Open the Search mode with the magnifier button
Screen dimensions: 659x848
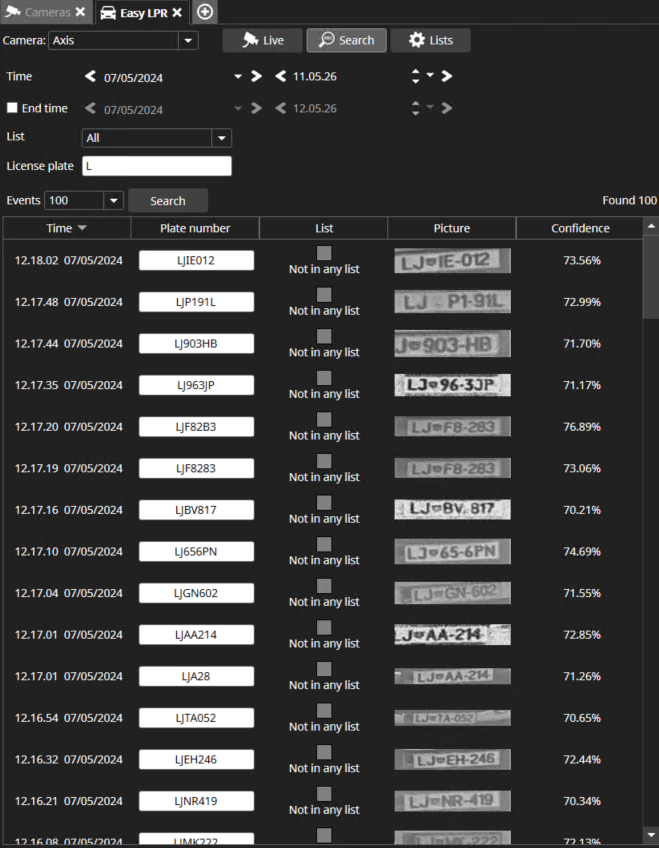click(x=346, y=40)
